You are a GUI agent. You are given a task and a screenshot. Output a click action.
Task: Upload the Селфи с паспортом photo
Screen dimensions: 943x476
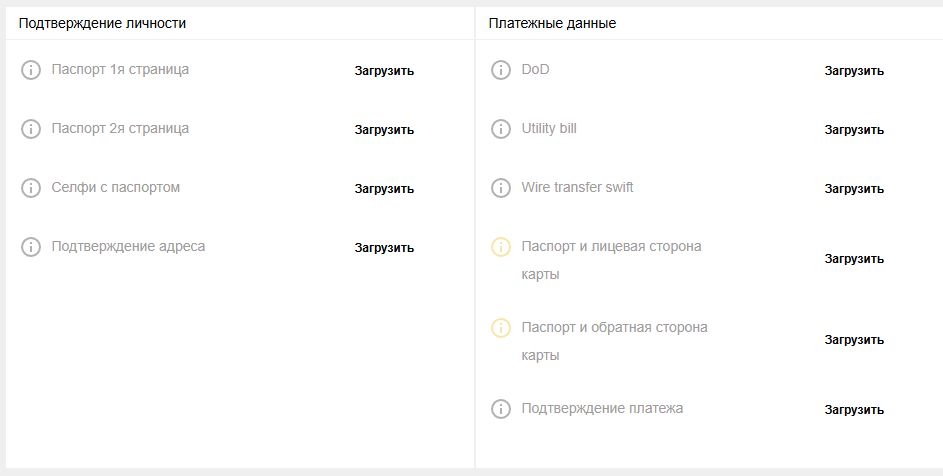click(x=384, y=189)
